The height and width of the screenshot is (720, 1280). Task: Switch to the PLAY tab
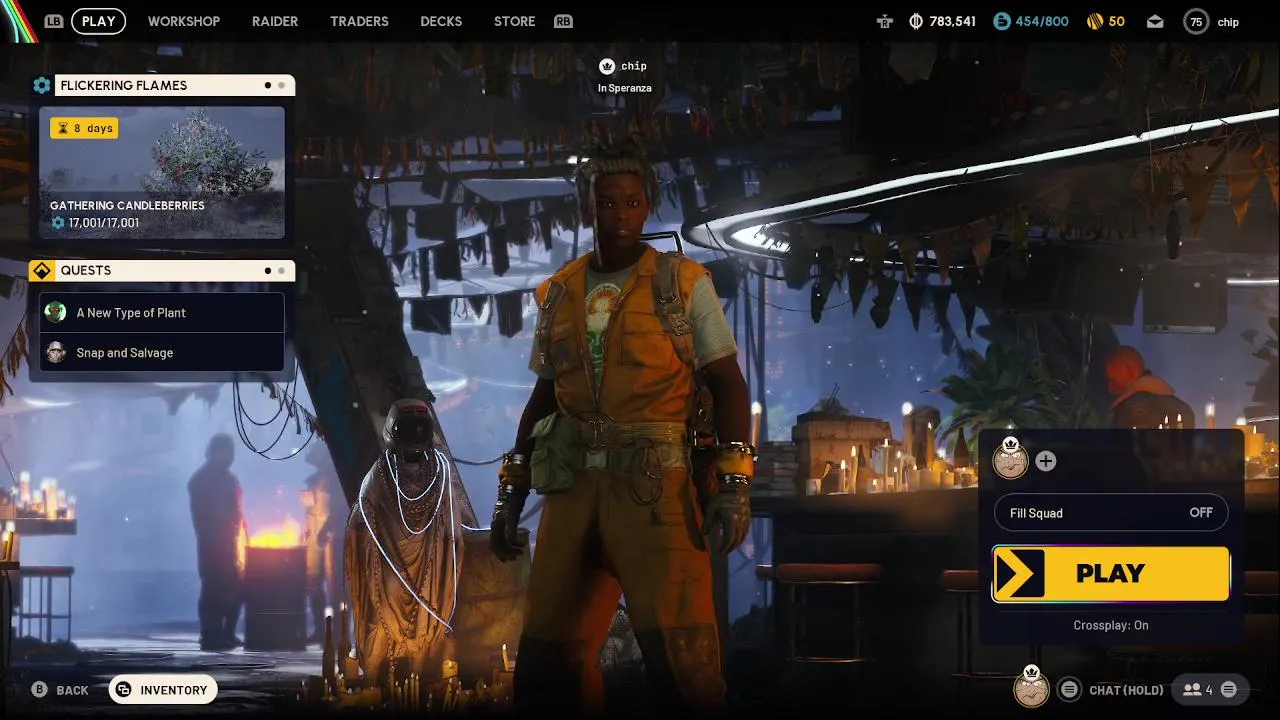(x=99, y=21)
